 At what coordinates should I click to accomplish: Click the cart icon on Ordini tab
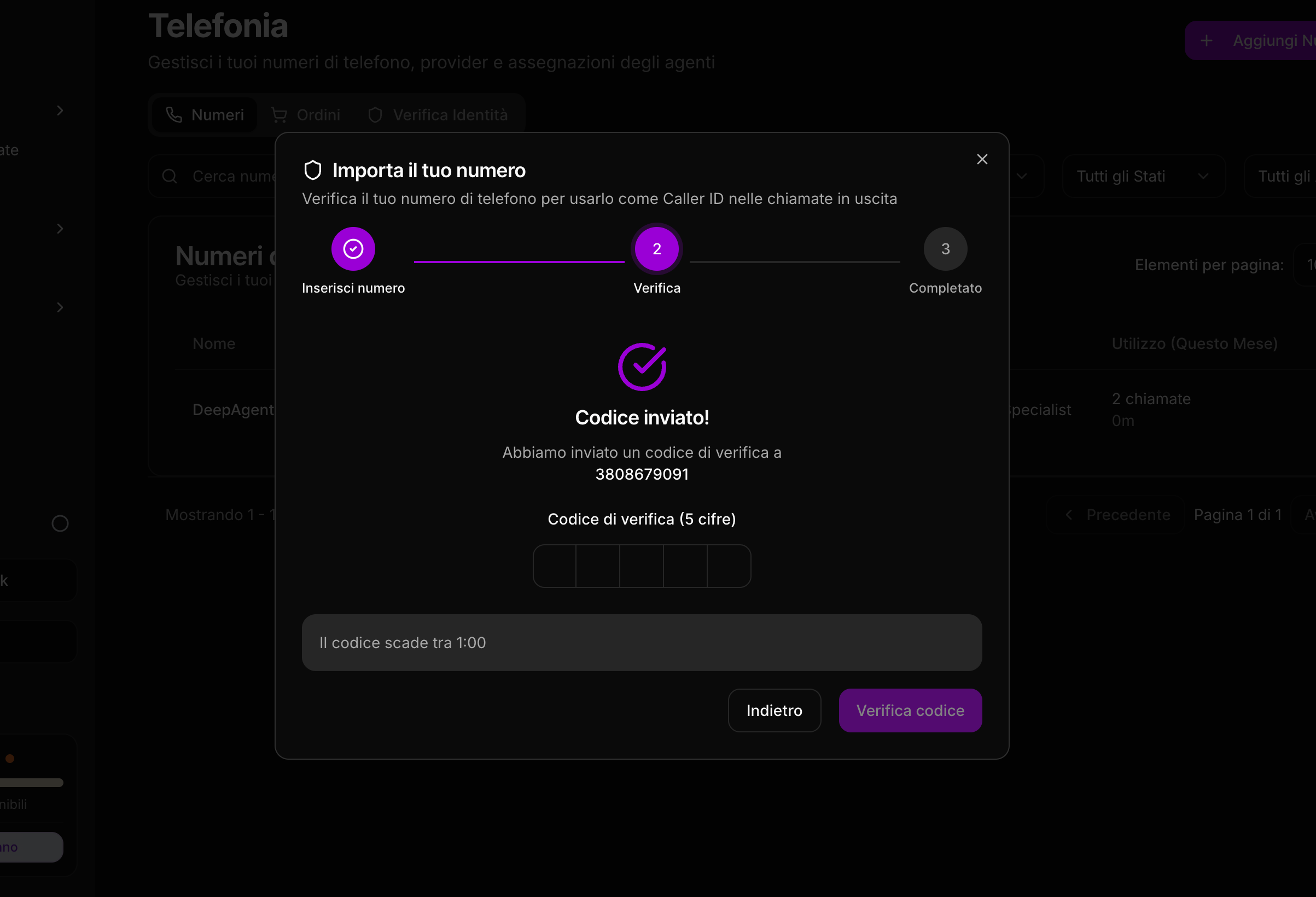pyautogui.click(x=279, y=115)
